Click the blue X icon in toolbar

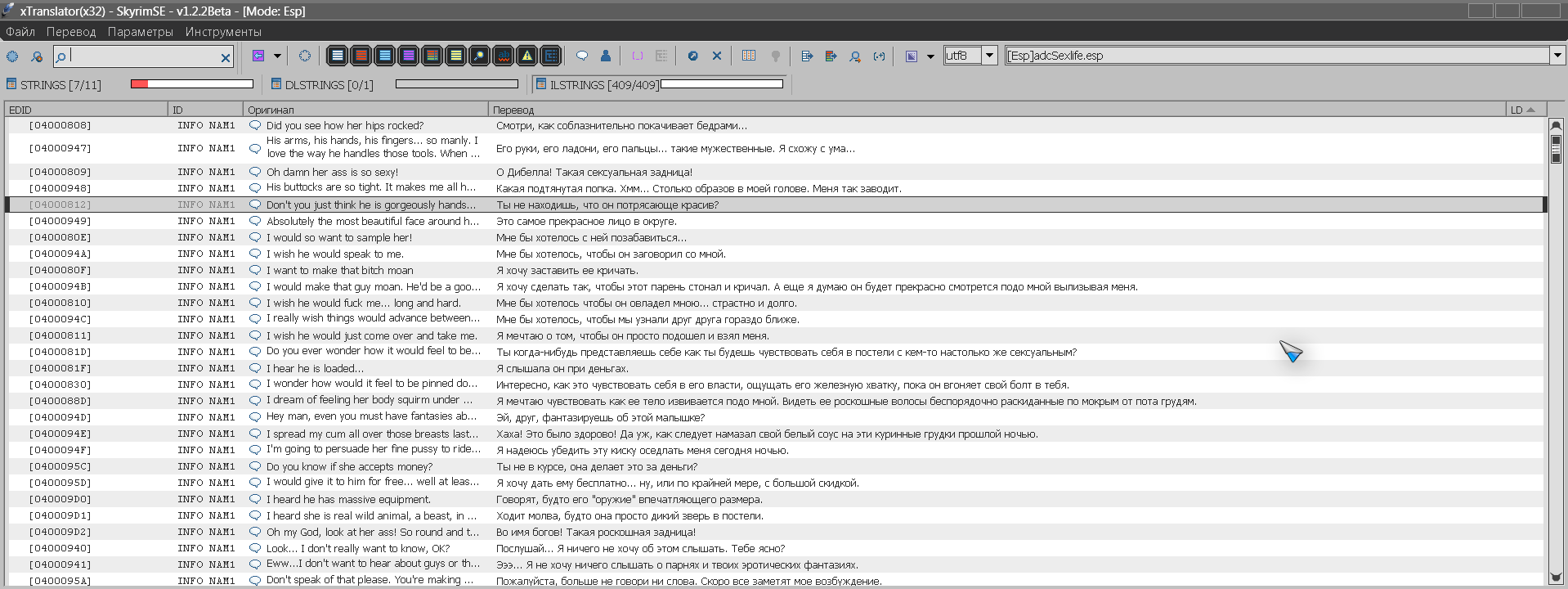pos(717,56)
